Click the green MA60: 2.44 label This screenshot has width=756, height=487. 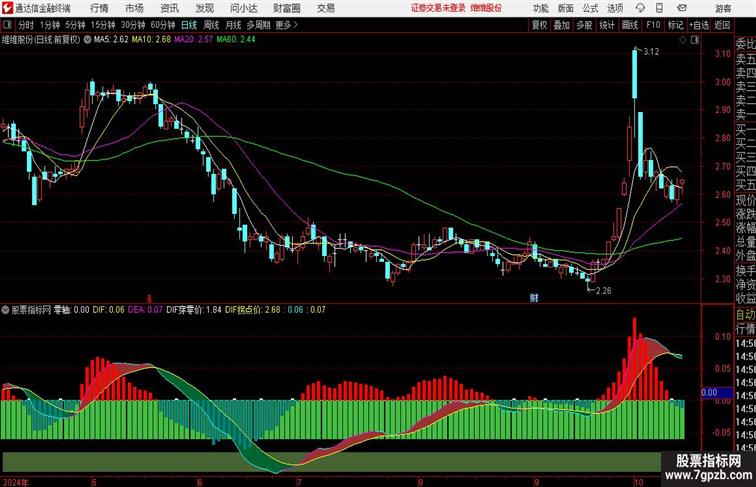[x=236, y=40]
